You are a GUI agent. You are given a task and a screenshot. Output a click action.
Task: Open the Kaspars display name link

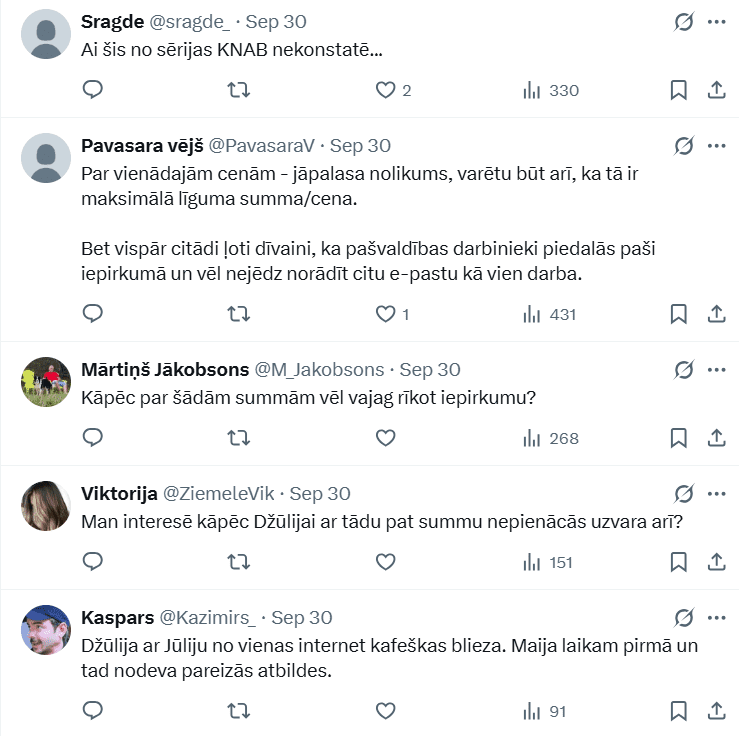pyautogui.click(x=116, y=618)
